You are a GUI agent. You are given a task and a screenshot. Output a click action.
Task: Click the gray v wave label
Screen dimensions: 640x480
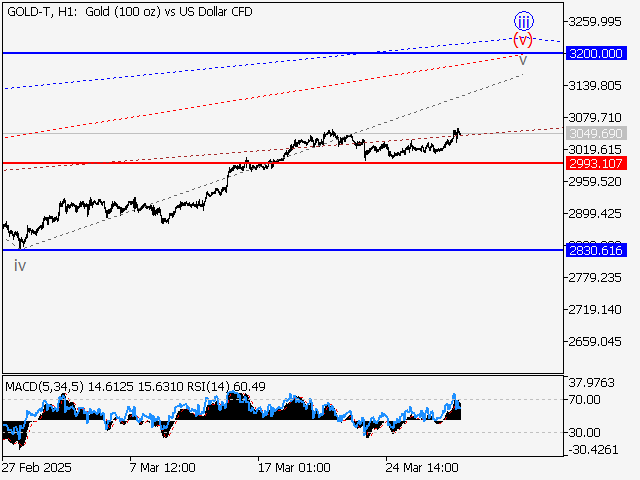pyautogui.click(x=523, y=59)
